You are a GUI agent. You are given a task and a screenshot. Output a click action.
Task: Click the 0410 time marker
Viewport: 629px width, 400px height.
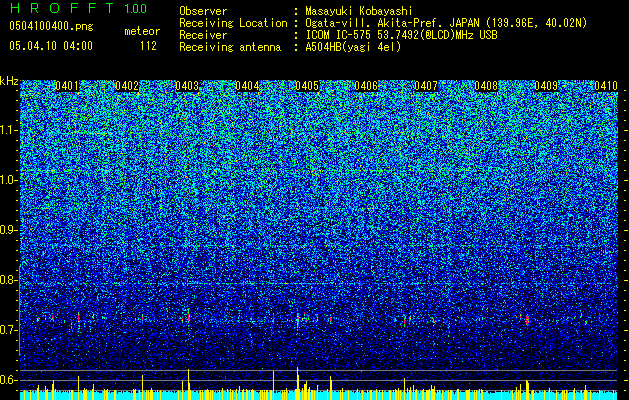[x=606, y=86]
